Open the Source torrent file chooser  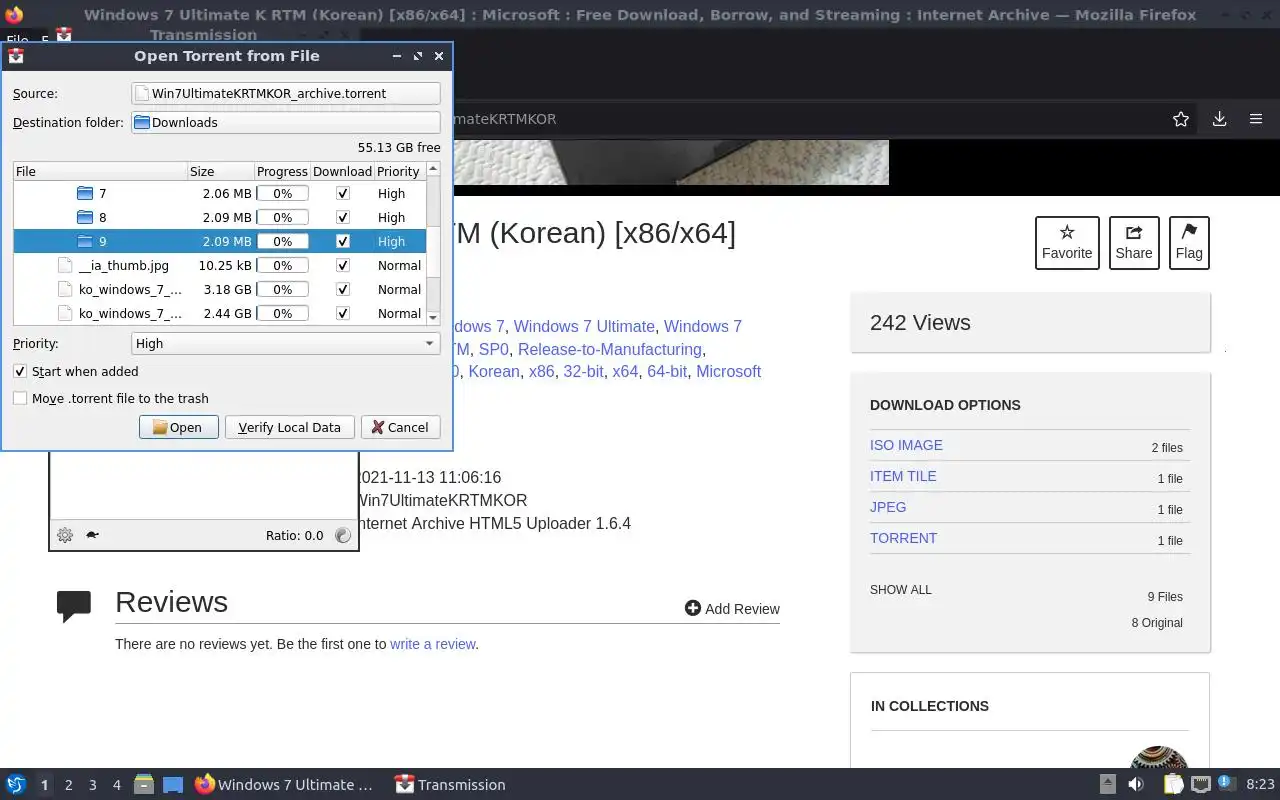(286, 93)
